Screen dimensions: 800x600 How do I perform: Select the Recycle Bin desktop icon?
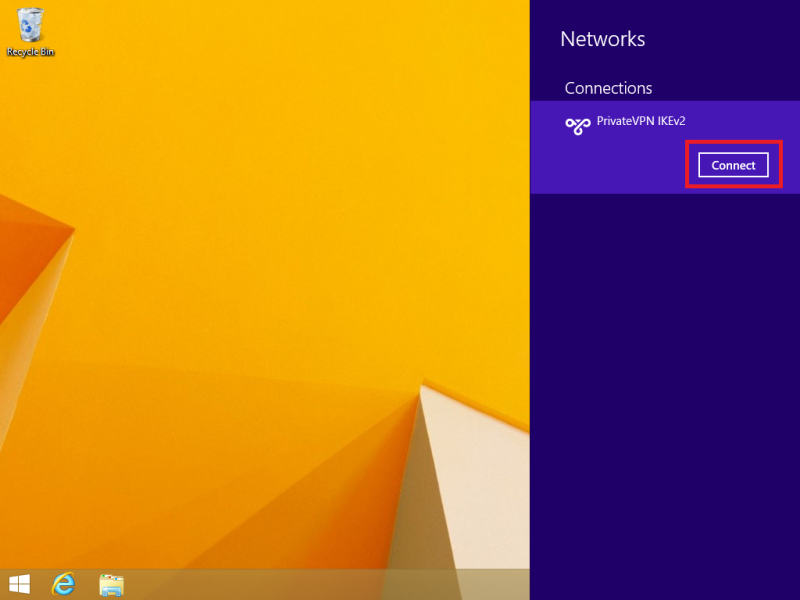pos(30,25)
